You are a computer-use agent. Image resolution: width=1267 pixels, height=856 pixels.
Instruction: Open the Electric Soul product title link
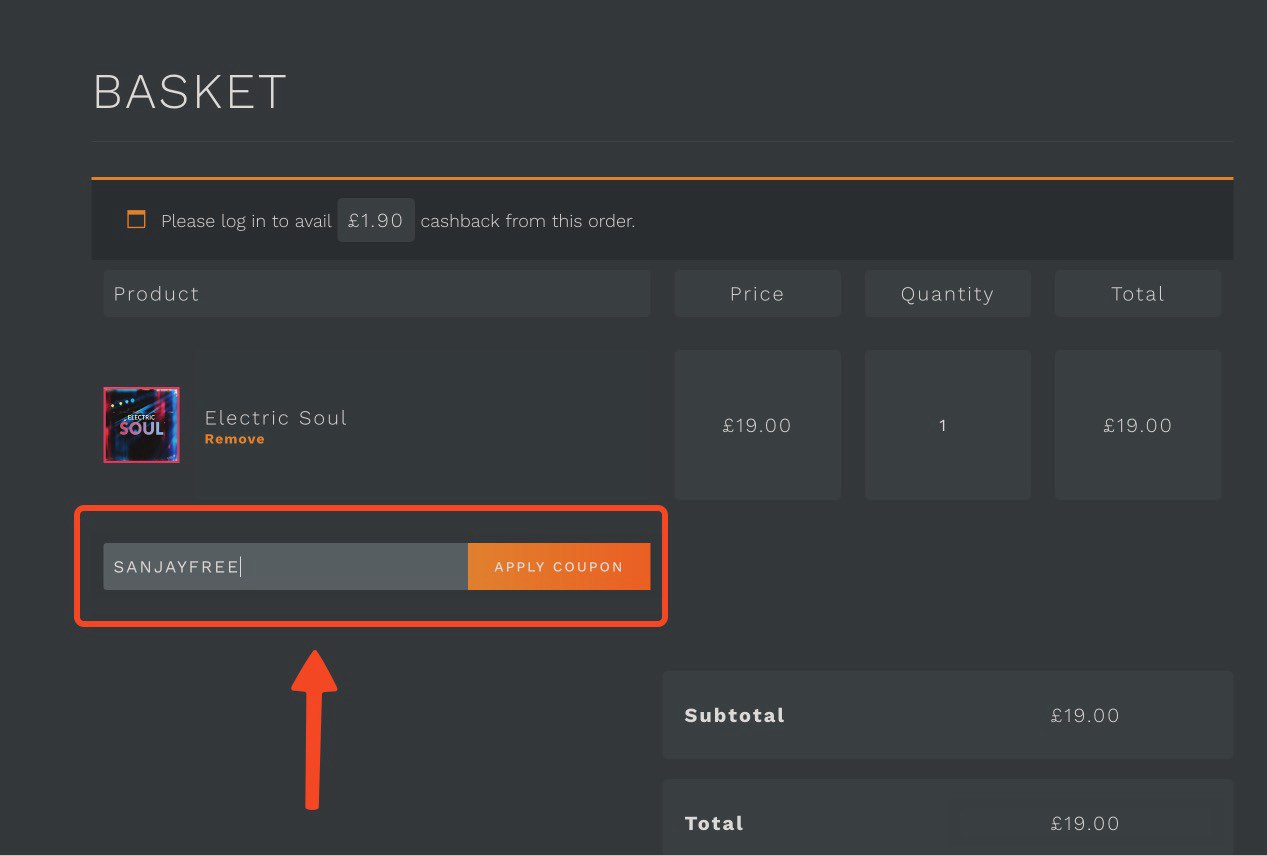pos(275,418)
